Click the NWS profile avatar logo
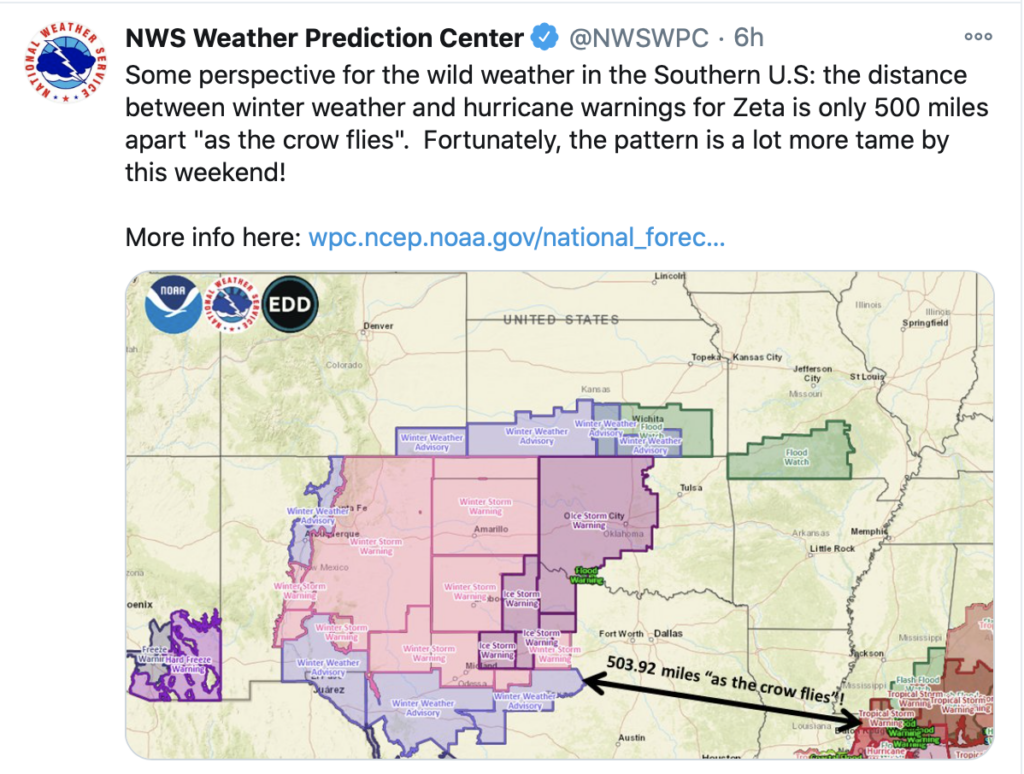 (65, 62)
